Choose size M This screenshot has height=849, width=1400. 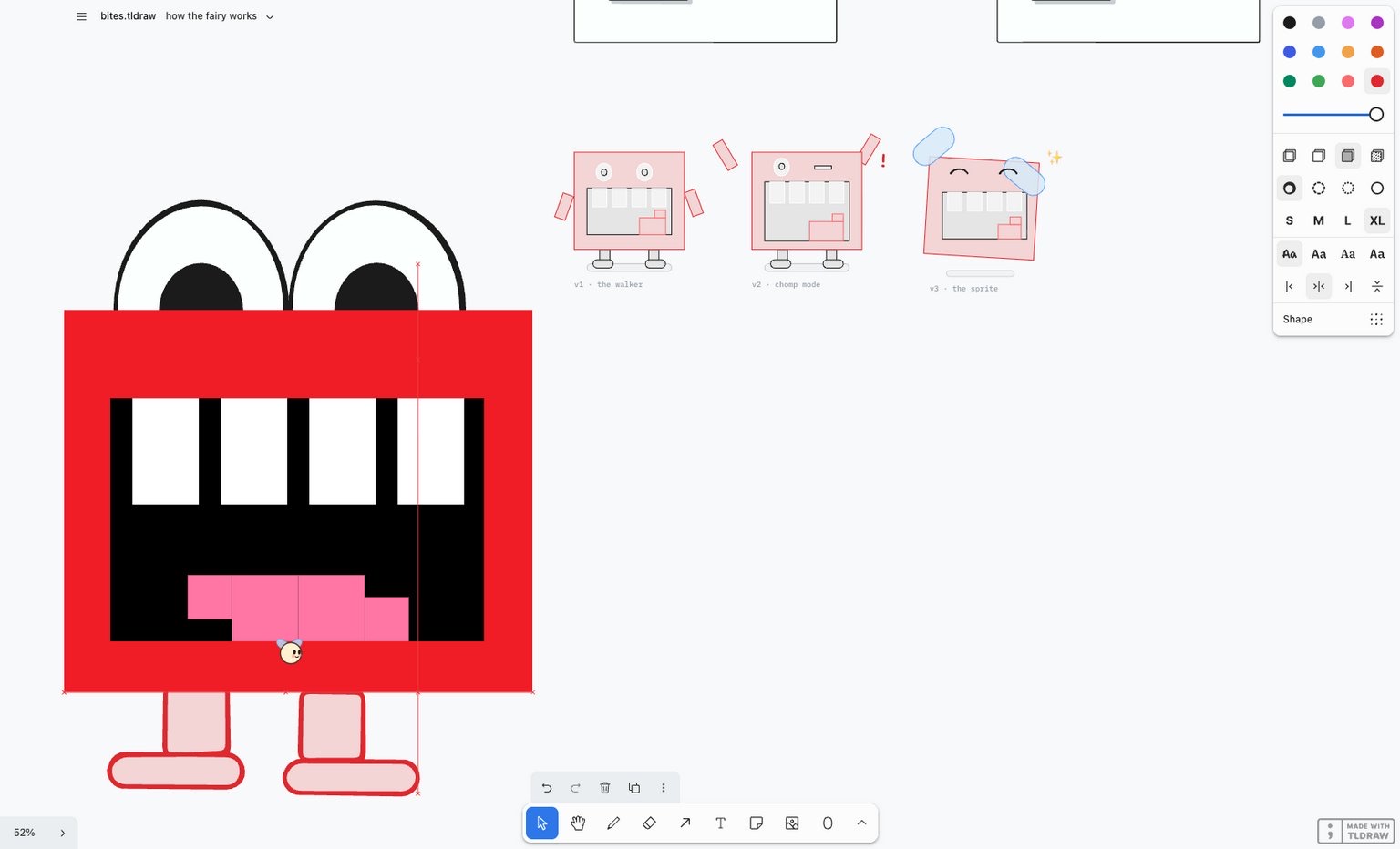pos(1318,220)
